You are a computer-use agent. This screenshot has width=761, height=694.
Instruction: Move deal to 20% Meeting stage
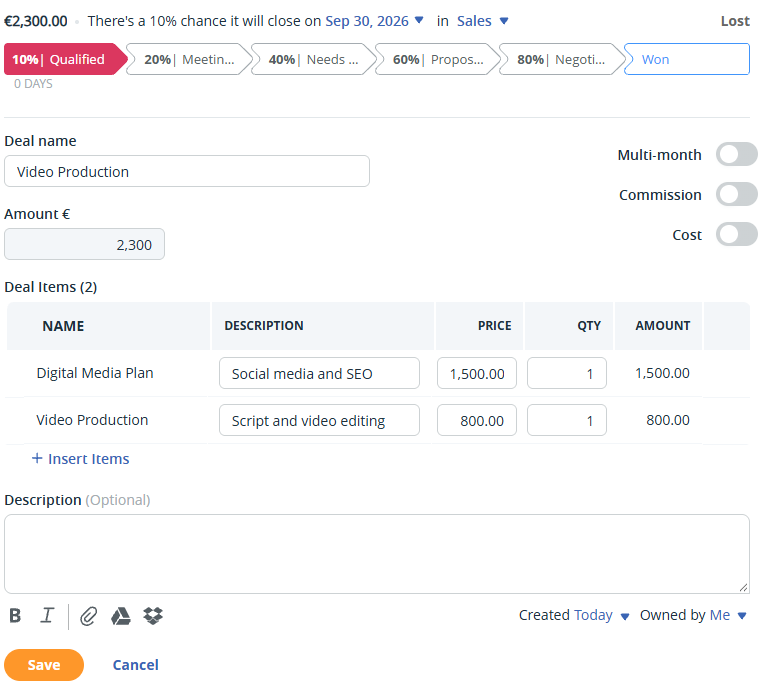pyautogui.click(x=189, y=59)
